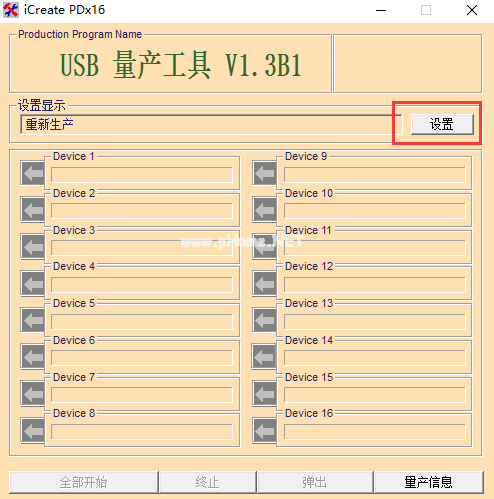Click the arrow icon beside Device 13

coord(264,320)
